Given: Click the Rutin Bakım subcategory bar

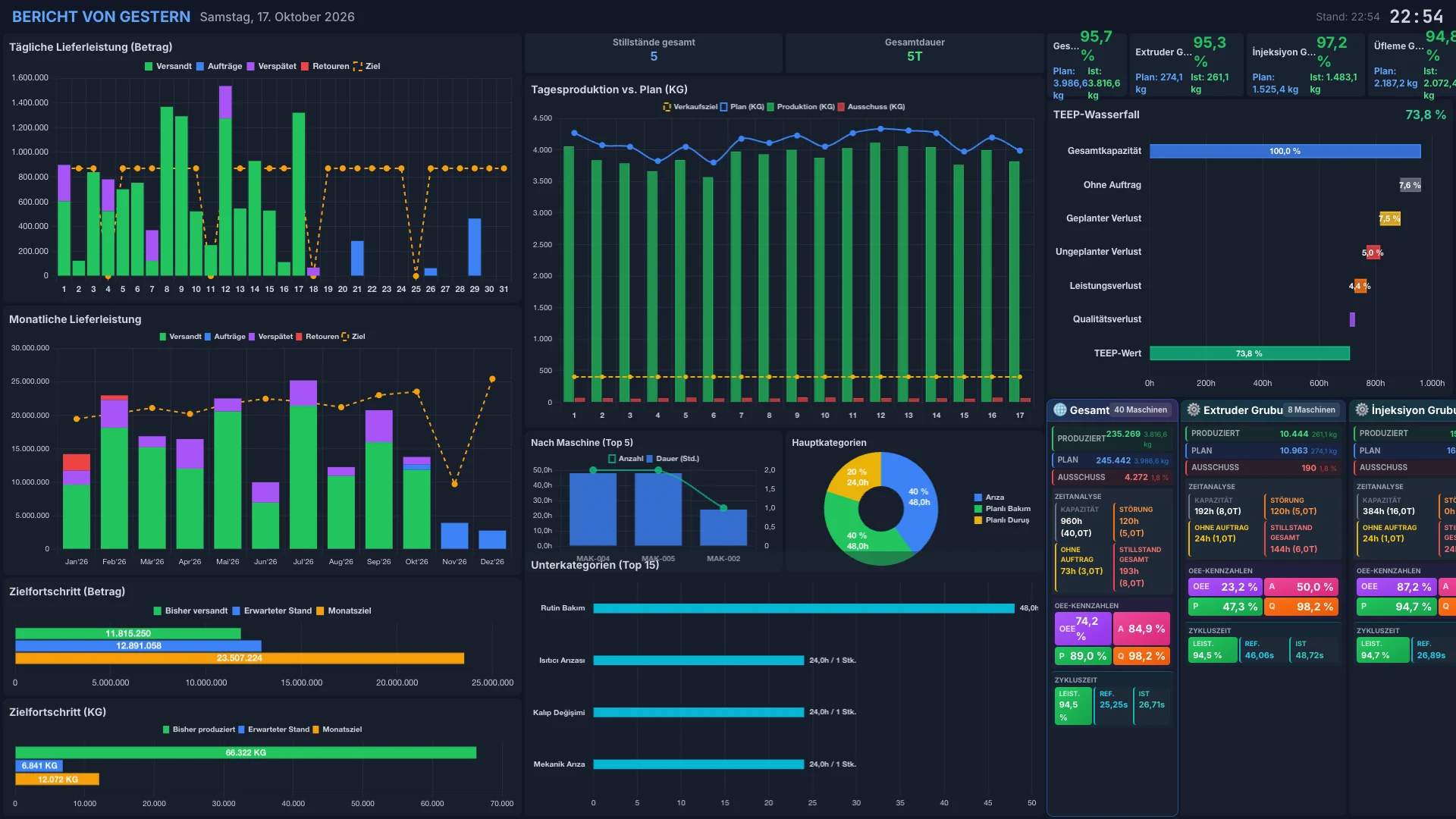Looking at the screenshot, I should 804,608.
